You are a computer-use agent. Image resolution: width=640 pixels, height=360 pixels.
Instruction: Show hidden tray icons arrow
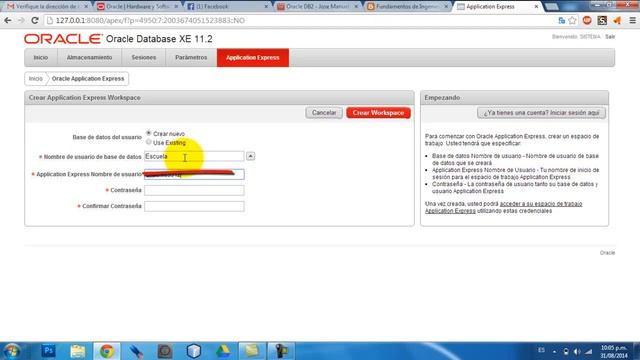click(x=554, y=351)
